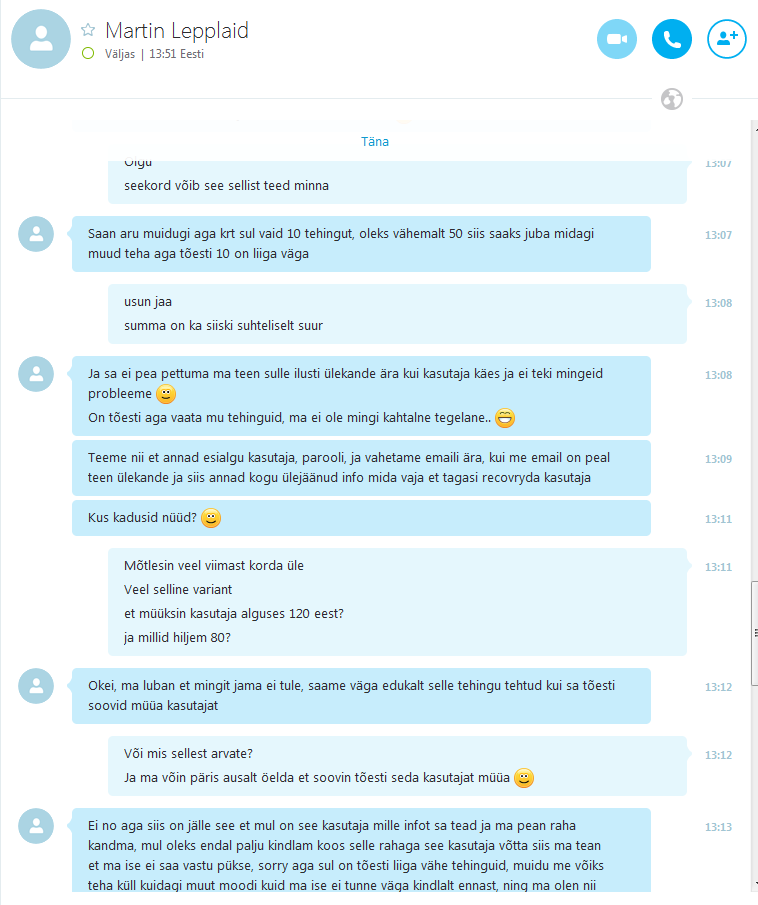Click the 'Mõtlesin veel viimast korda üle' message
The height and width of the screenshot is (905, 758).
click(214, 566)
